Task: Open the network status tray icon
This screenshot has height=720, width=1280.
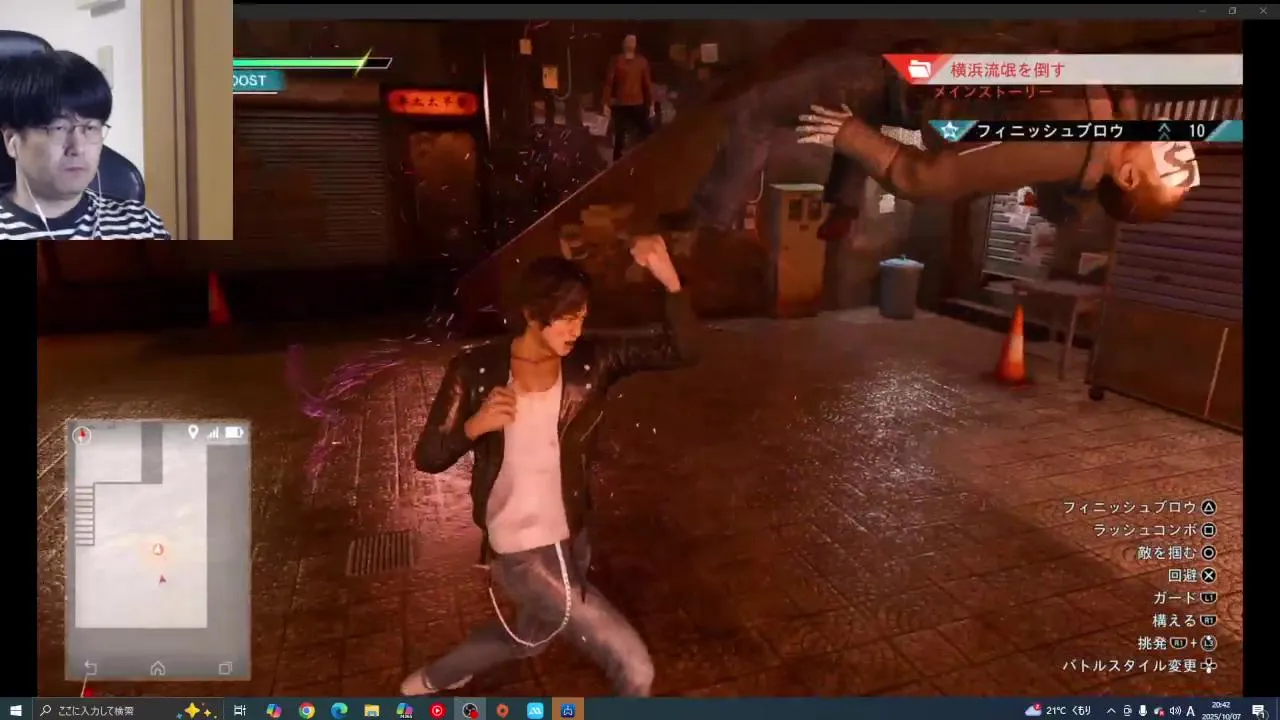Action: (1159, 710)
